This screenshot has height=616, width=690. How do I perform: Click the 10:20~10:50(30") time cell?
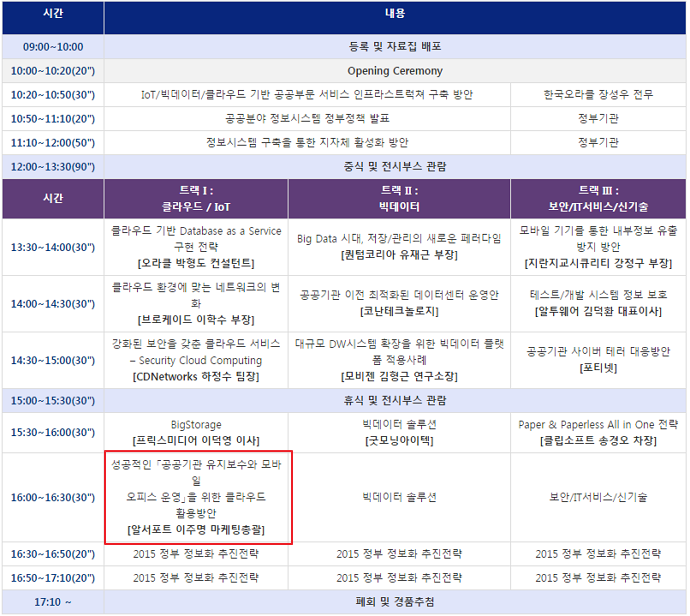point(53,95)
